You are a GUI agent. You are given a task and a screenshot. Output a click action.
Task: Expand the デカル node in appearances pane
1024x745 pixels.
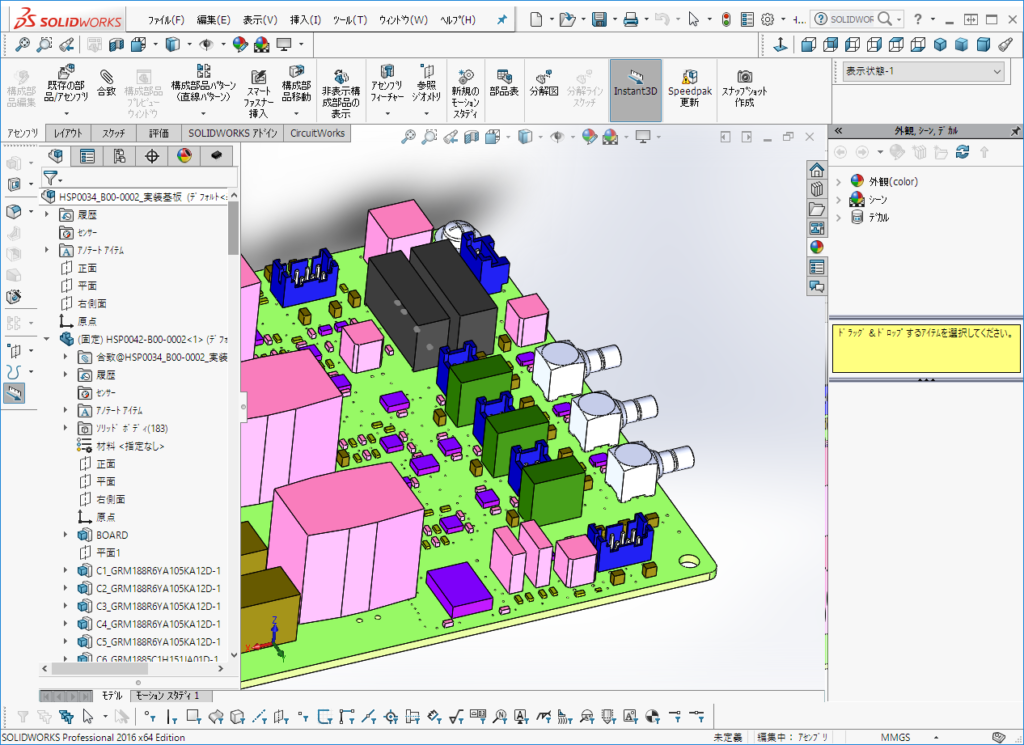click(x=839, y=217)
